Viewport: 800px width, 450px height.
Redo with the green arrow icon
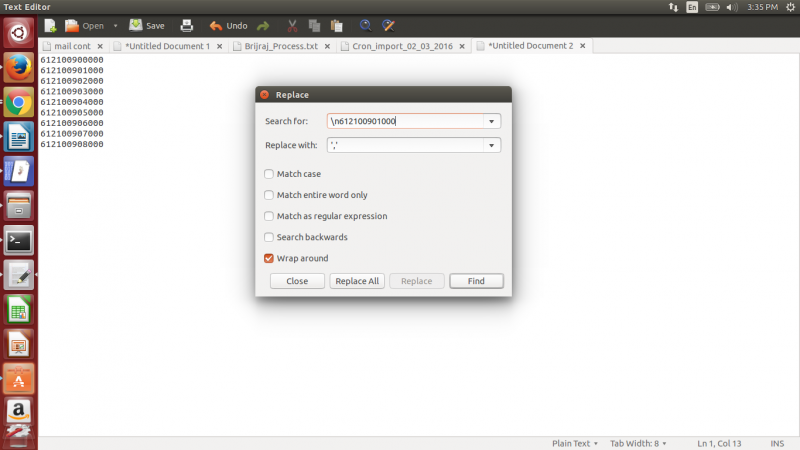click(263, 26)
